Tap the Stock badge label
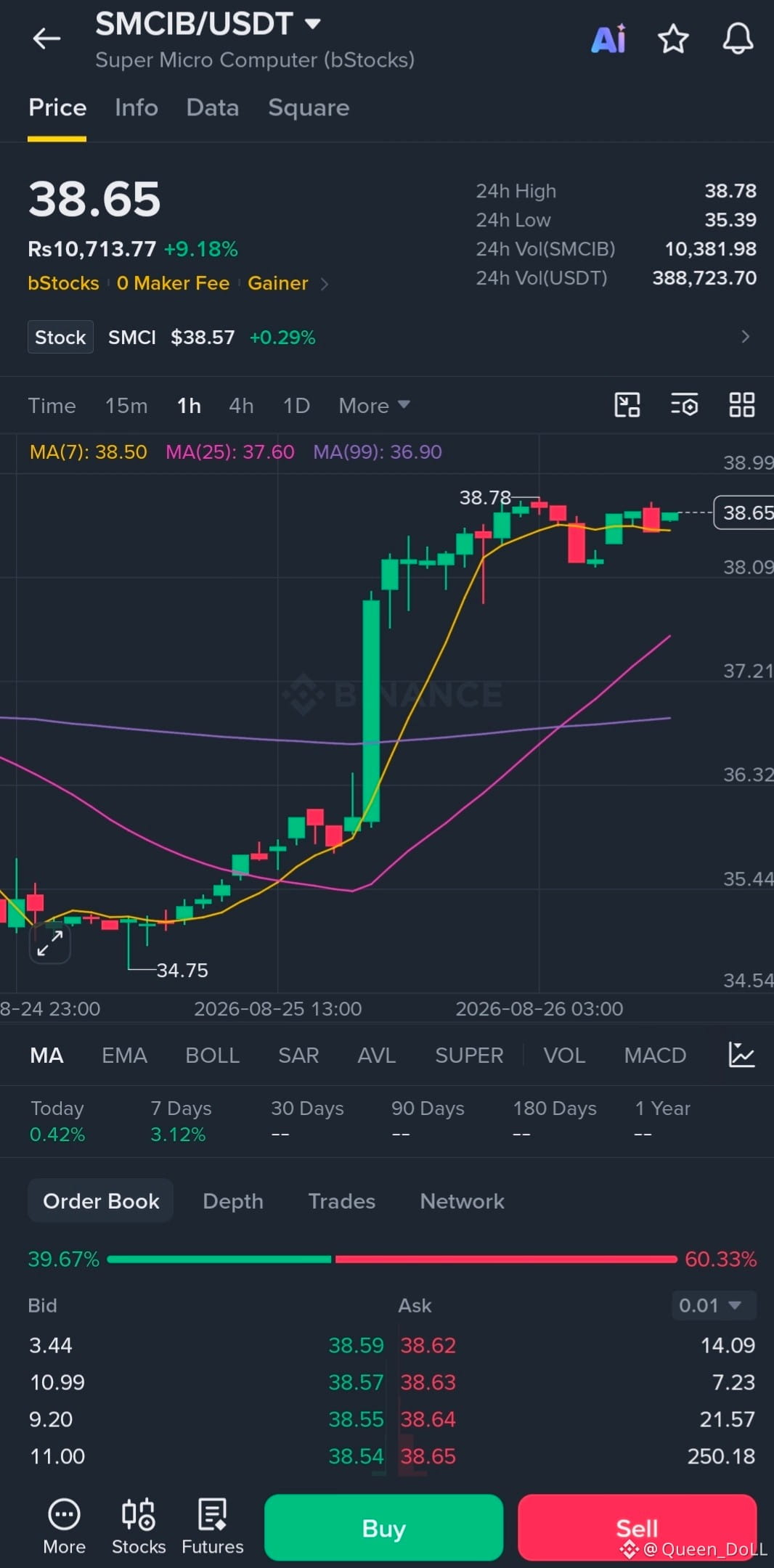Image resolution: width=774 pixels, height=1568 pixels. pyautogui.click(x=60, y=337)
